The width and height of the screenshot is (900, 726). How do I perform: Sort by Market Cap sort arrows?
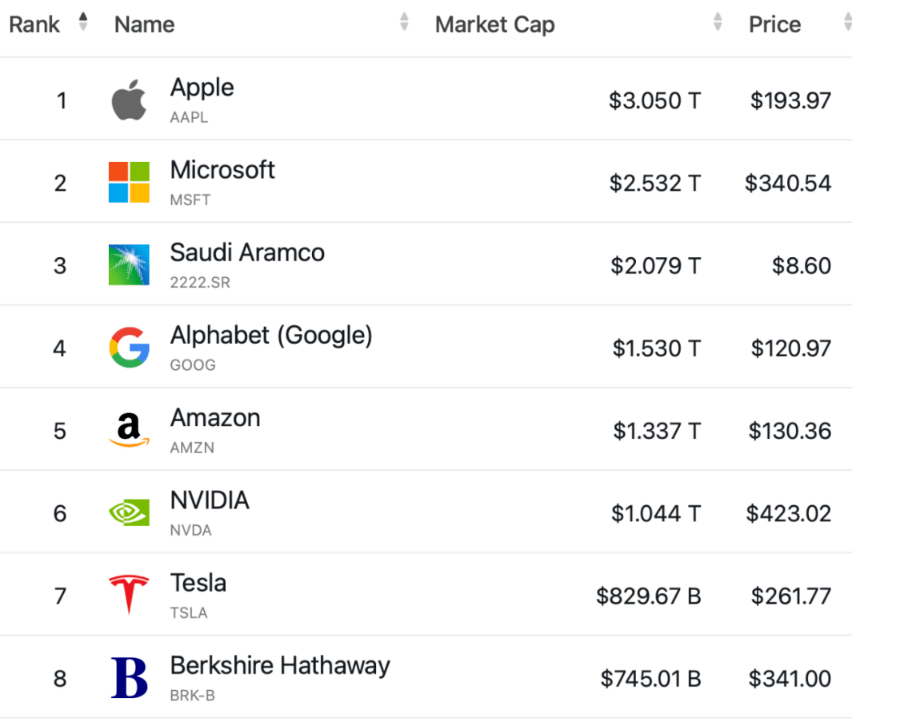tap(718, 21)
